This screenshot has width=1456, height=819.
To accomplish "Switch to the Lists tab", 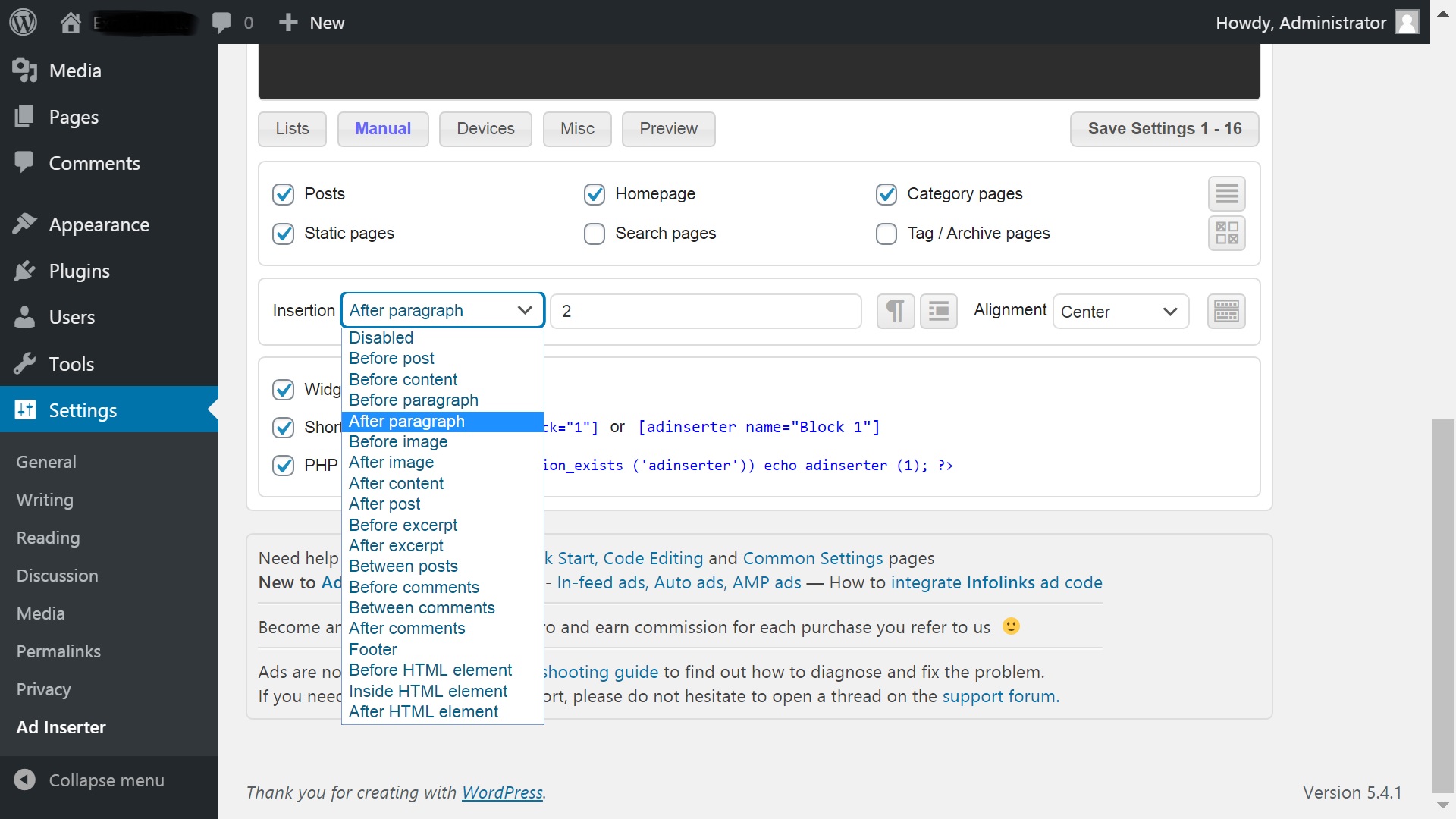I will point(292,129).
